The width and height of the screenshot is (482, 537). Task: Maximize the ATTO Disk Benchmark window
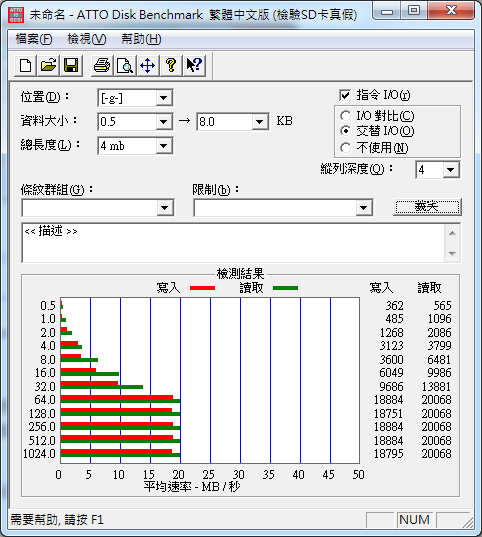pos(414,11)
